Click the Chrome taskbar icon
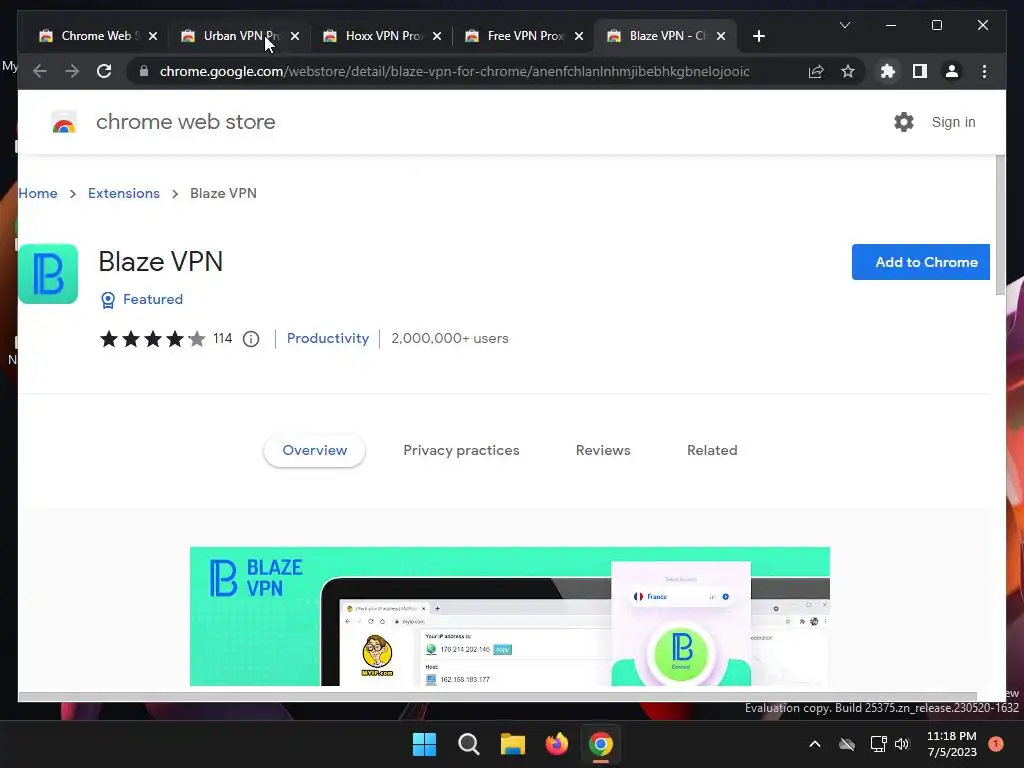Viewport: 1024px width, 768px height. click(601, 744)
